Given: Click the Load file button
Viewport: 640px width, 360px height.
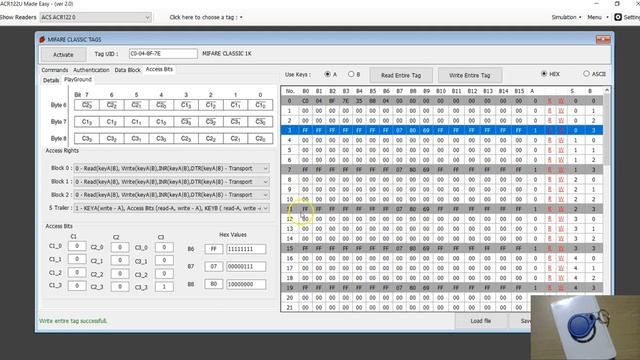Looking at the screenshot, I should pyautogui.click(x=481, y=321).
